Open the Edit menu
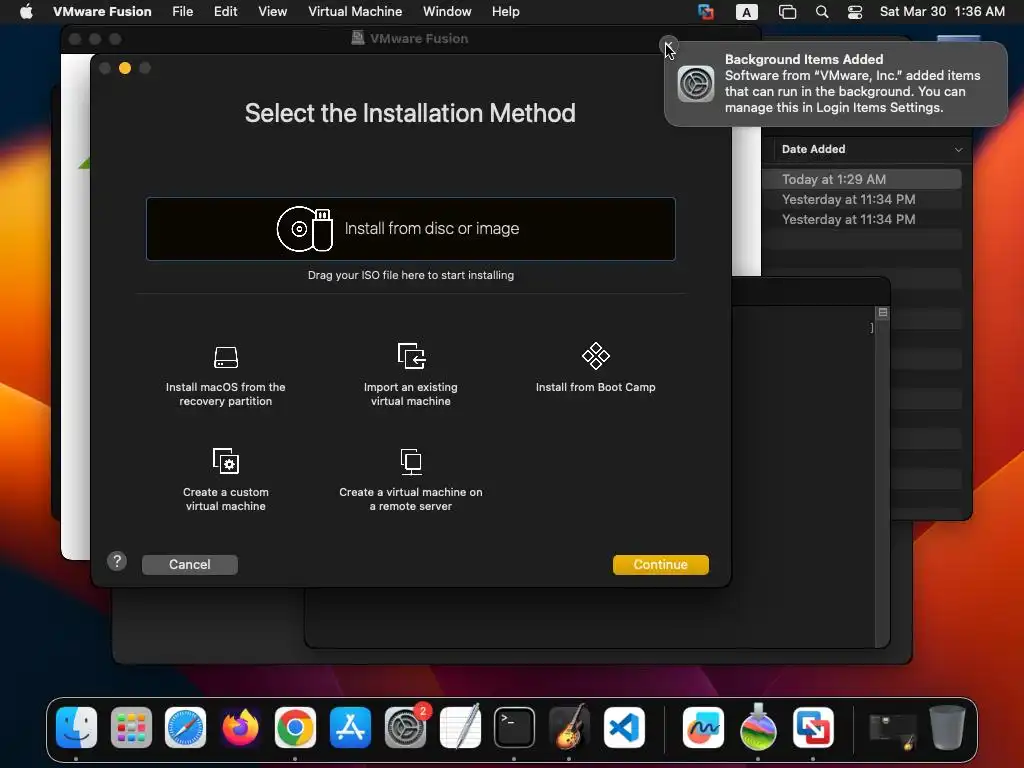The height and width of the screenshot is (768, 1024). pos(225,11)
